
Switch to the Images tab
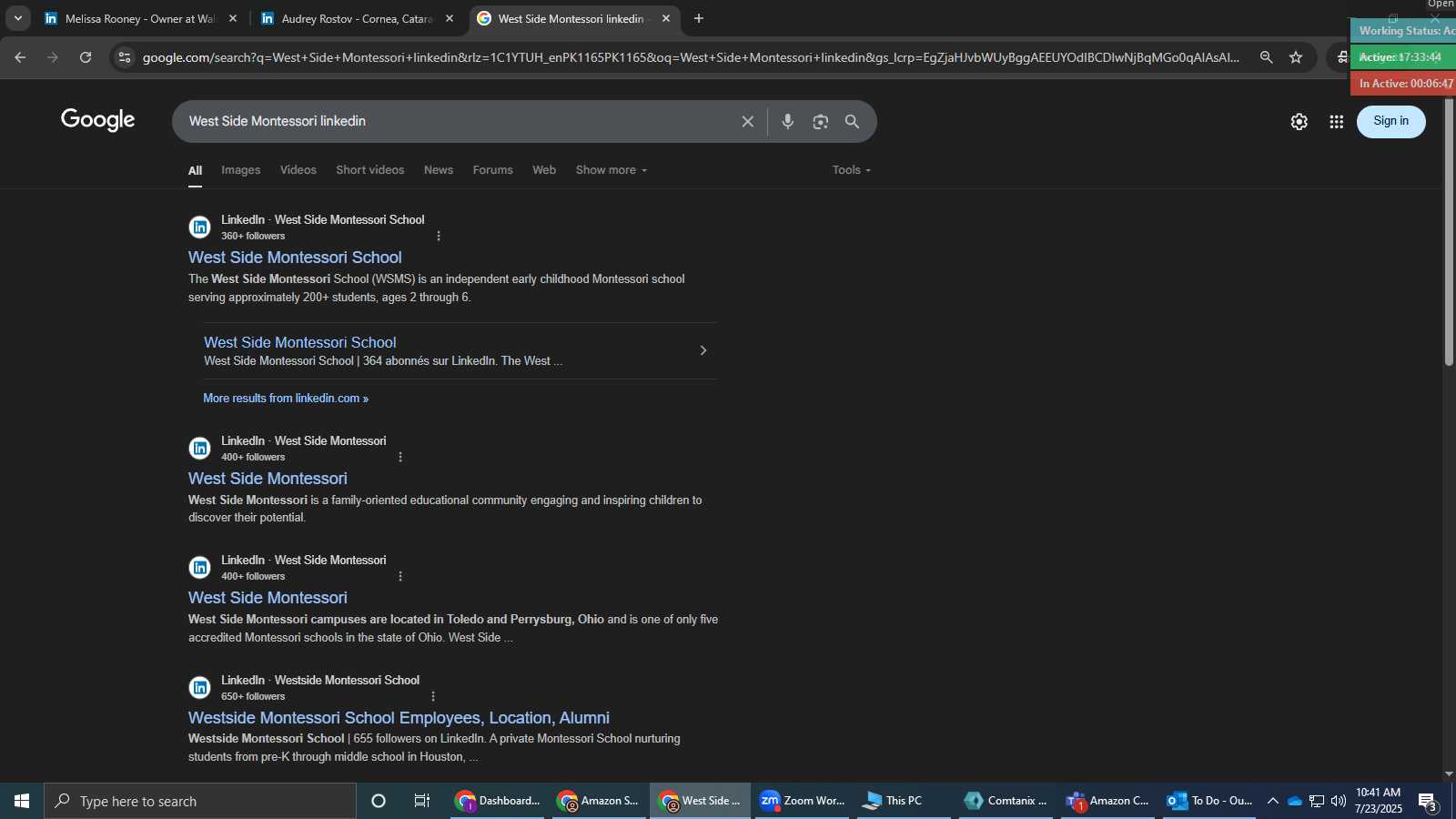click(x=240, y=170)
